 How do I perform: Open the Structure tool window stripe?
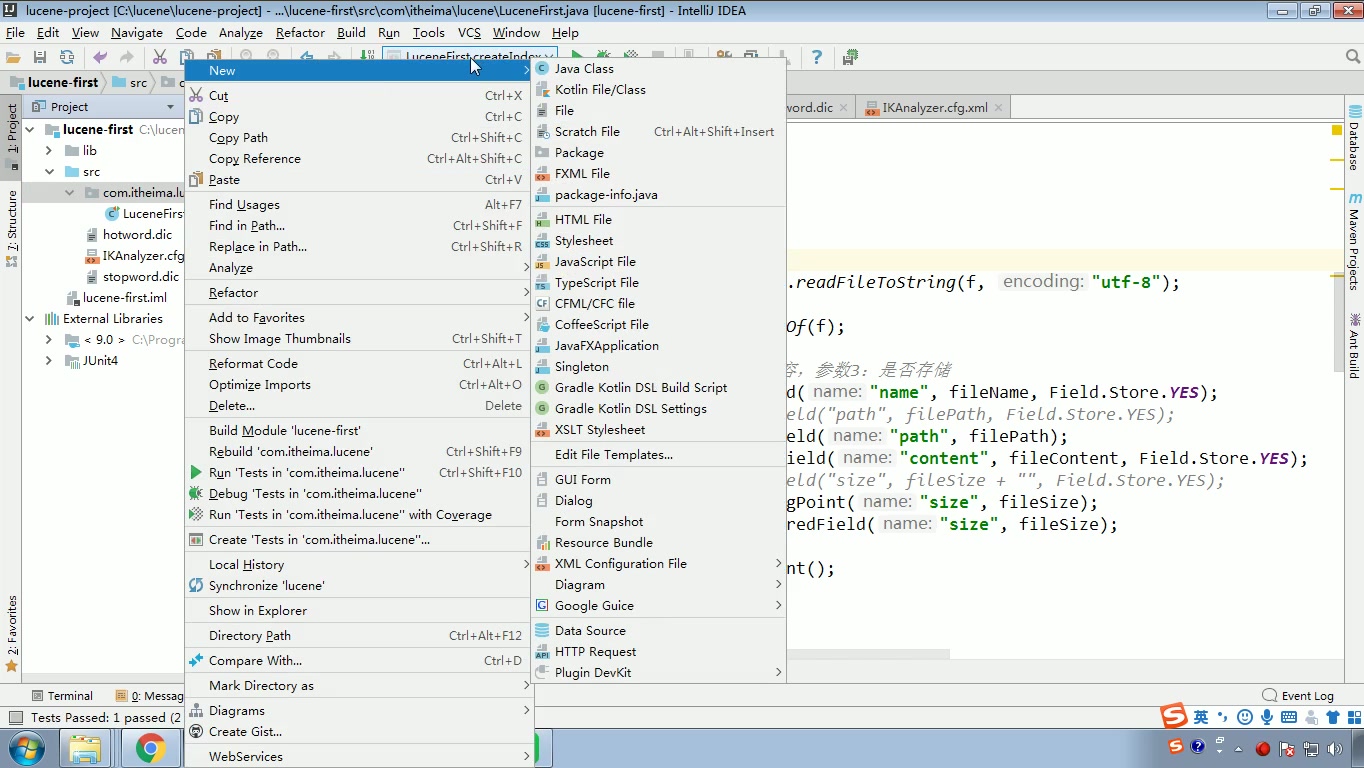pos(12,228)
